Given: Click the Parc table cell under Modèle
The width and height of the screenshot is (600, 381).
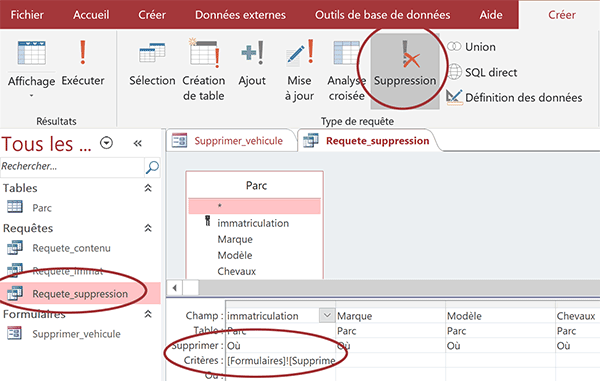Looking at the screenshot, I should (501, 331).
